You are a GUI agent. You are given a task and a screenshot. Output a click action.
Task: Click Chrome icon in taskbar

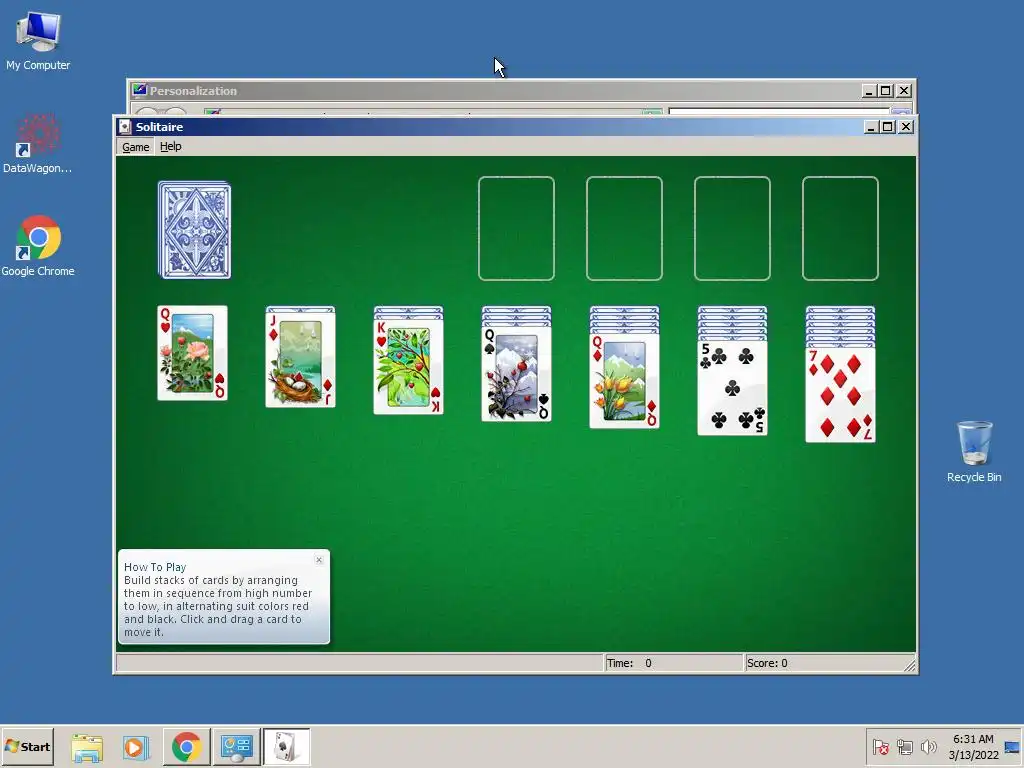pyautogui.click(x=187, y=747)
